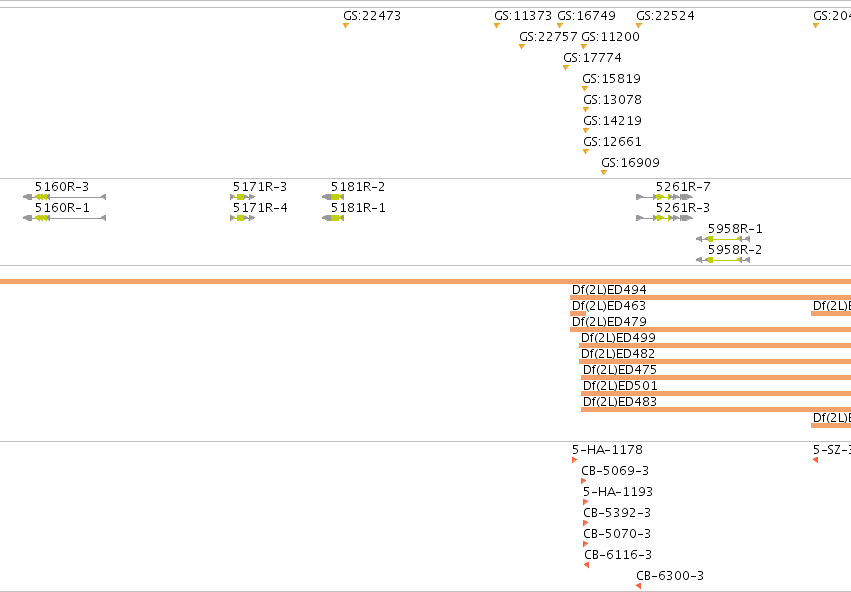851x592 pixels.
Task: Click red arrow marker under CB-5069-3
Action: click(x=583, y=481)
